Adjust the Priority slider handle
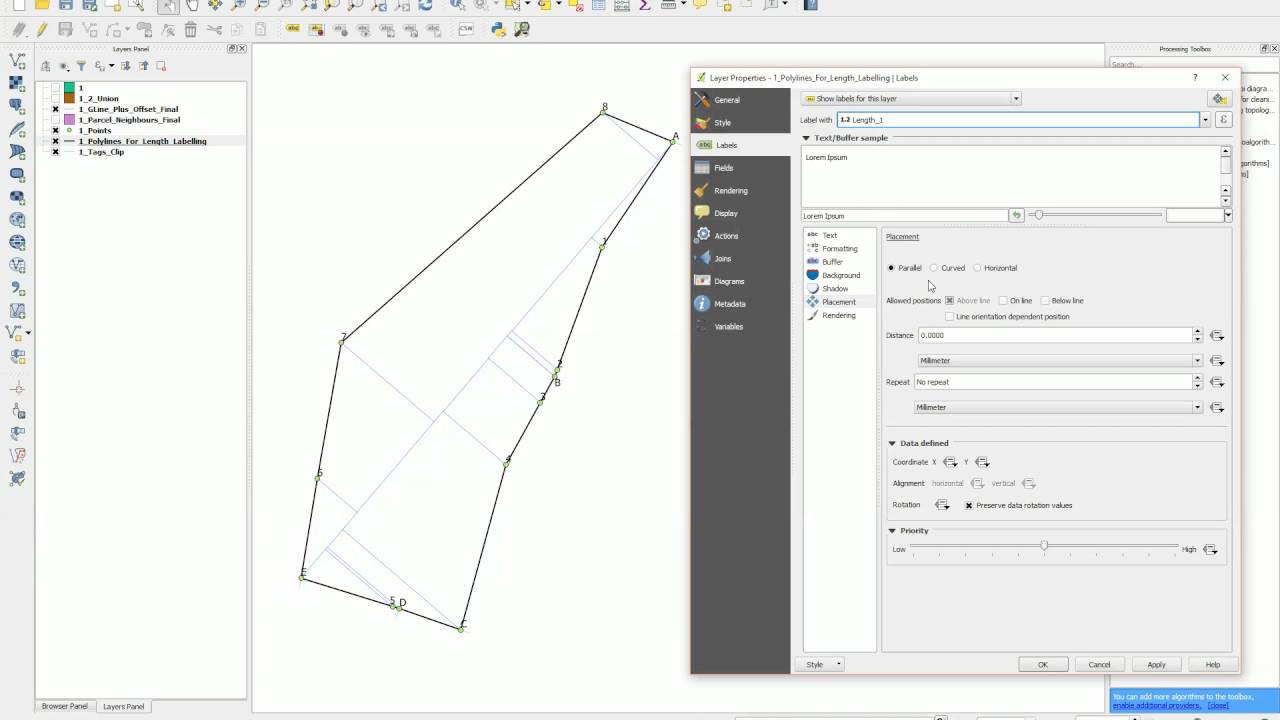This screenshot has width=1280, height=720. pyautogui.click(x=1044, y=546)
